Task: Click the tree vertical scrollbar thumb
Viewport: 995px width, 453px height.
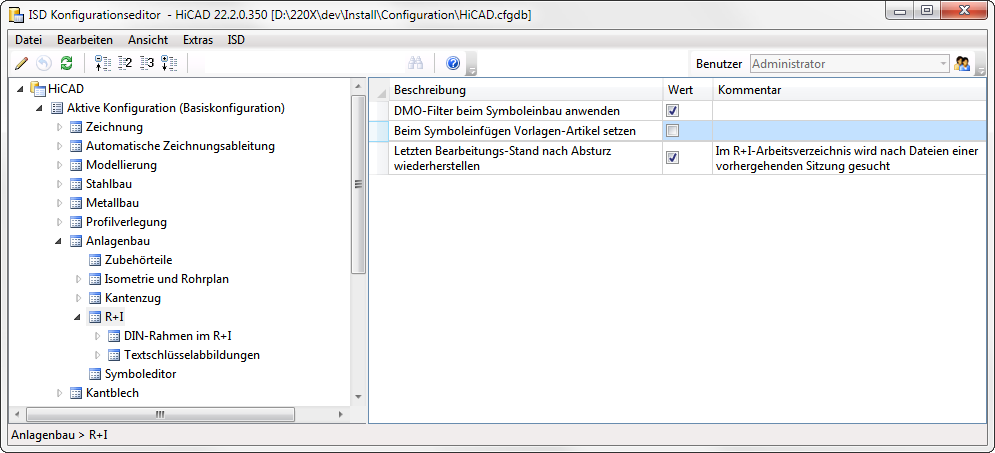Action: click(358, 184)
